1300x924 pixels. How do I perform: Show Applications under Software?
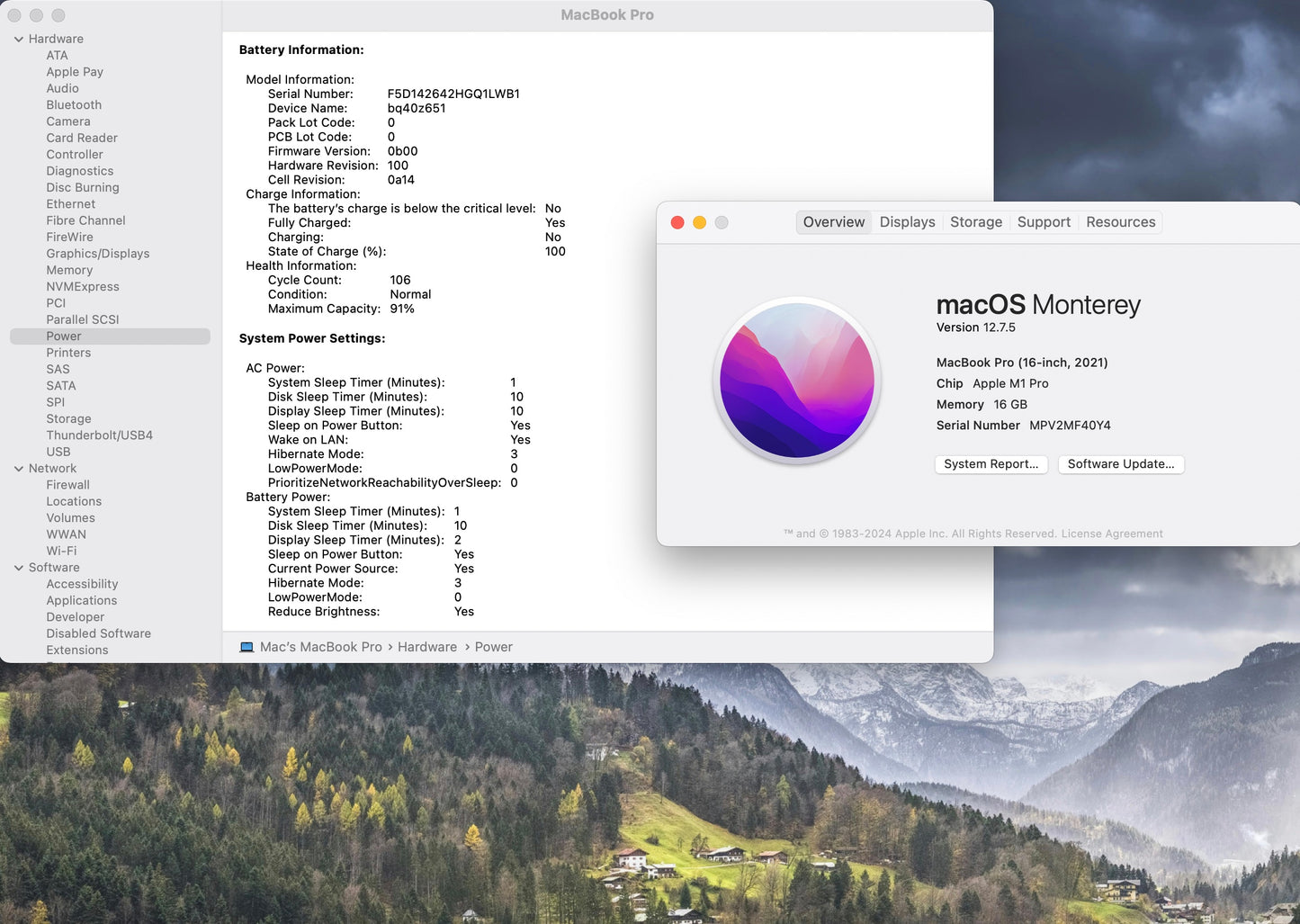(82, 601)
